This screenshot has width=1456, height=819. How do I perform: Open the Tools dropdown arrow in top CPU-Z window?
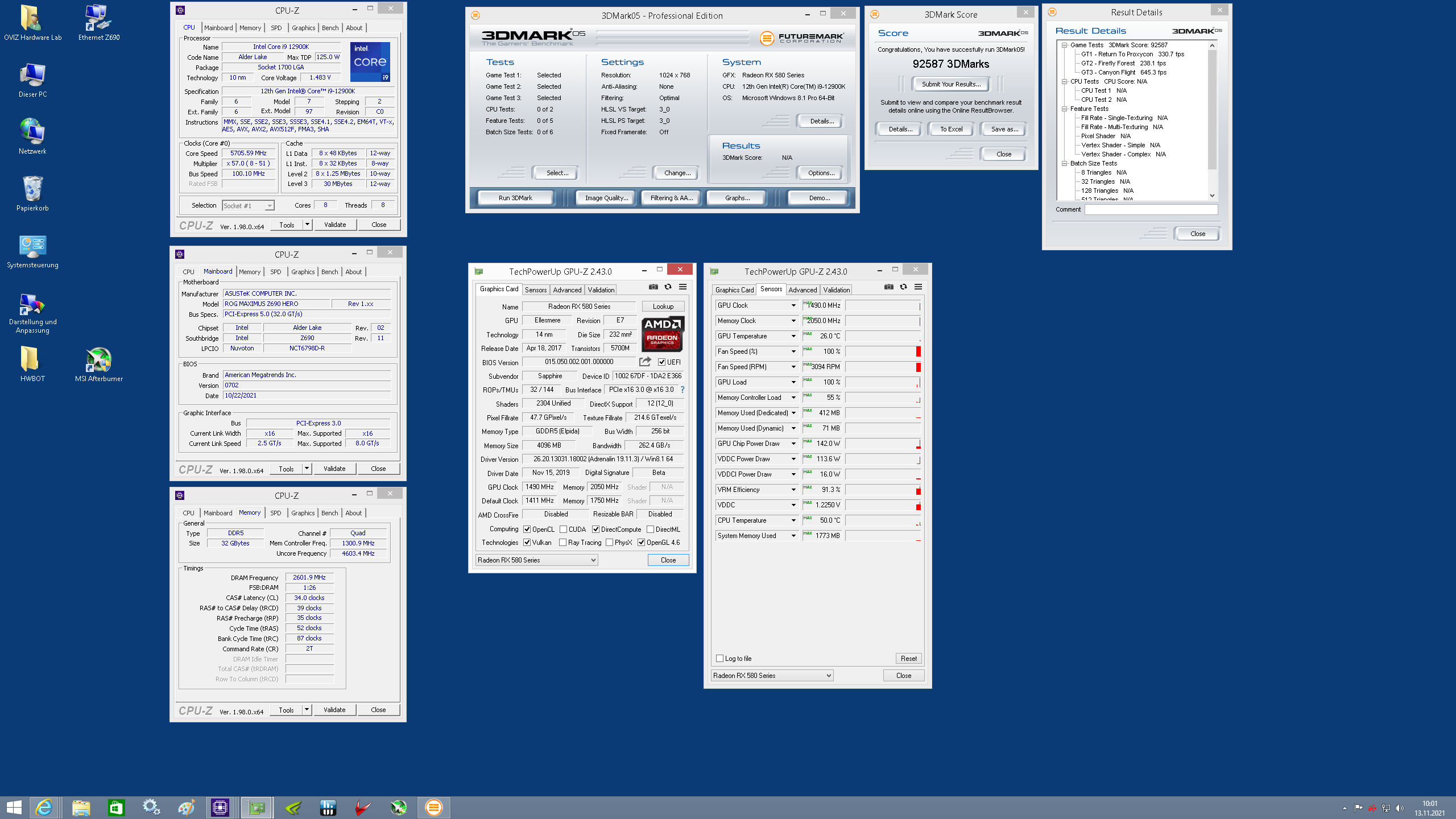307,225
